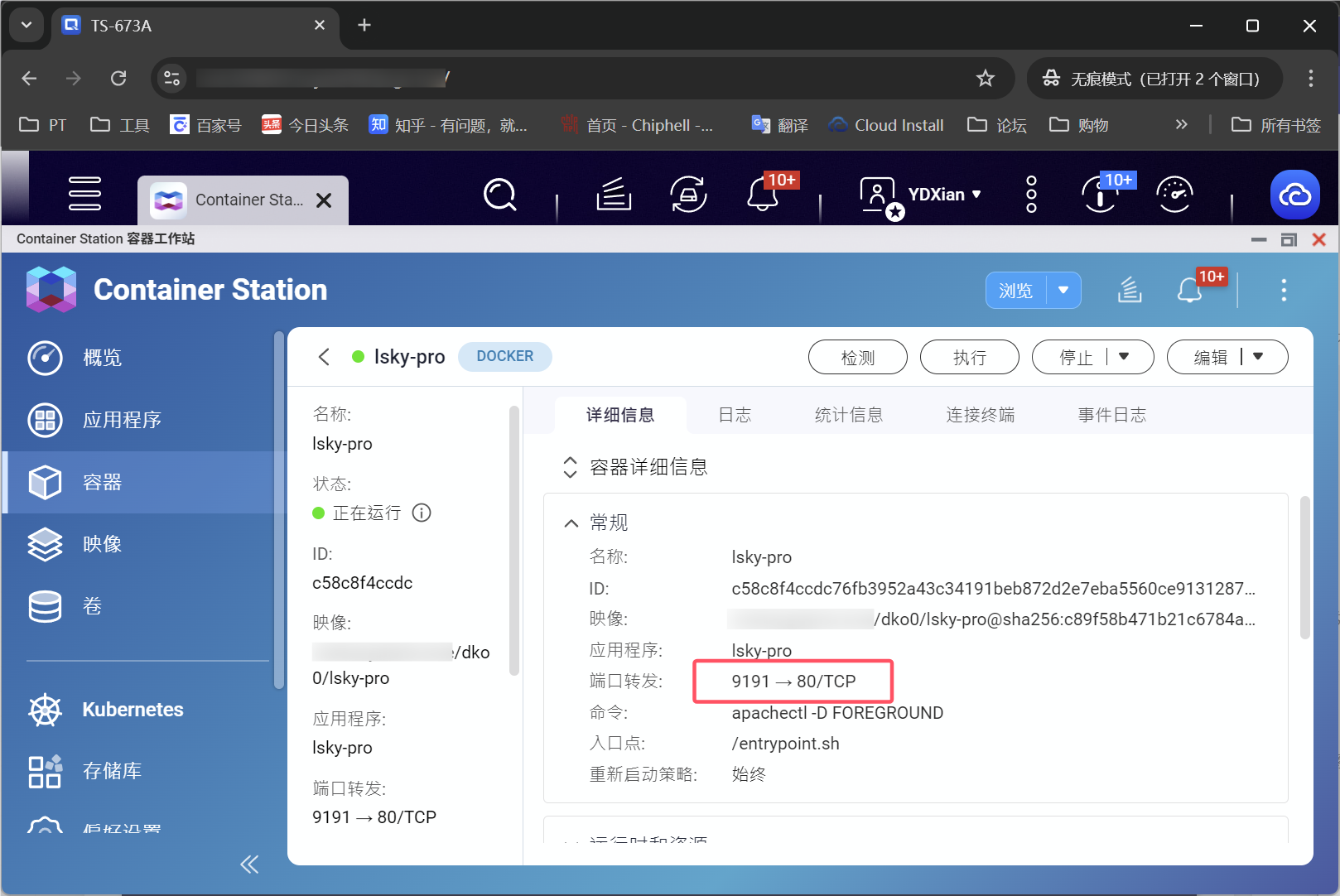The width and height of the screenshot is (1340, 896).
Task: Switch to the 事件日志 tab
Action: point(1112,415)
